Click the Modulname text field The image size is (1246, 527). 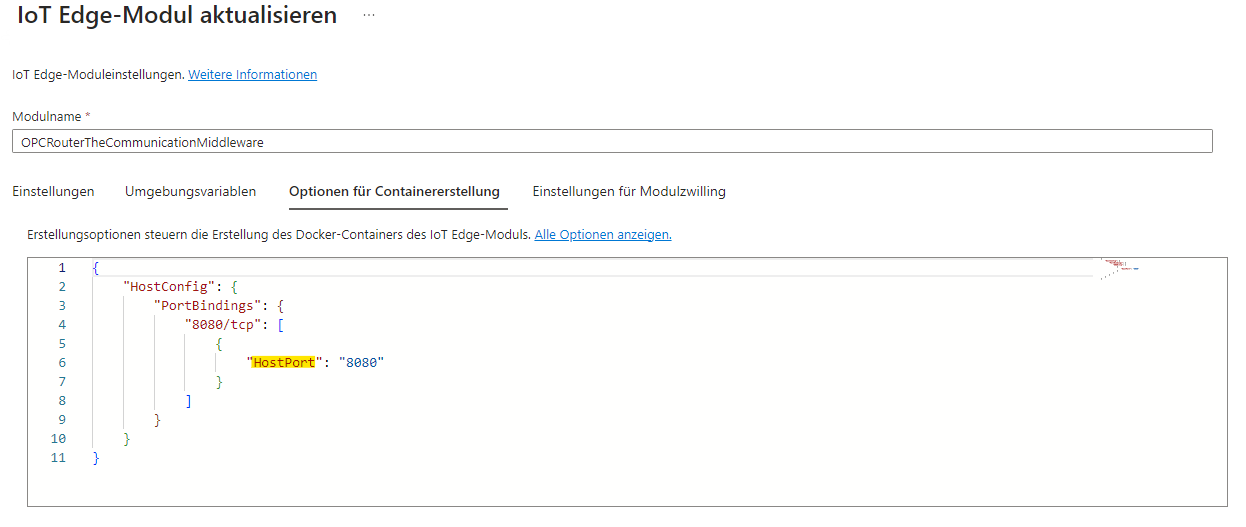[612, 142]
